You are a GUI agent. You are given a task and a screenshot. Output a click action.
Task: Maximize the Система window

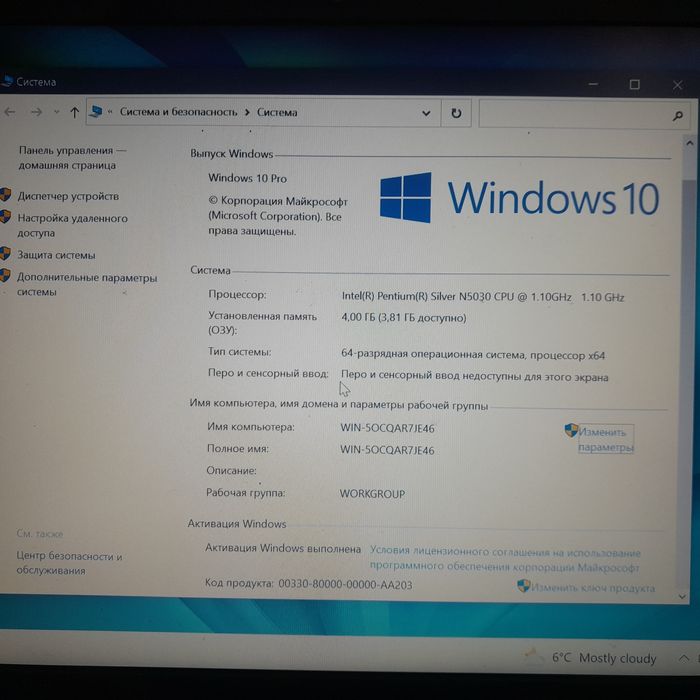click(x=634, y=84)
